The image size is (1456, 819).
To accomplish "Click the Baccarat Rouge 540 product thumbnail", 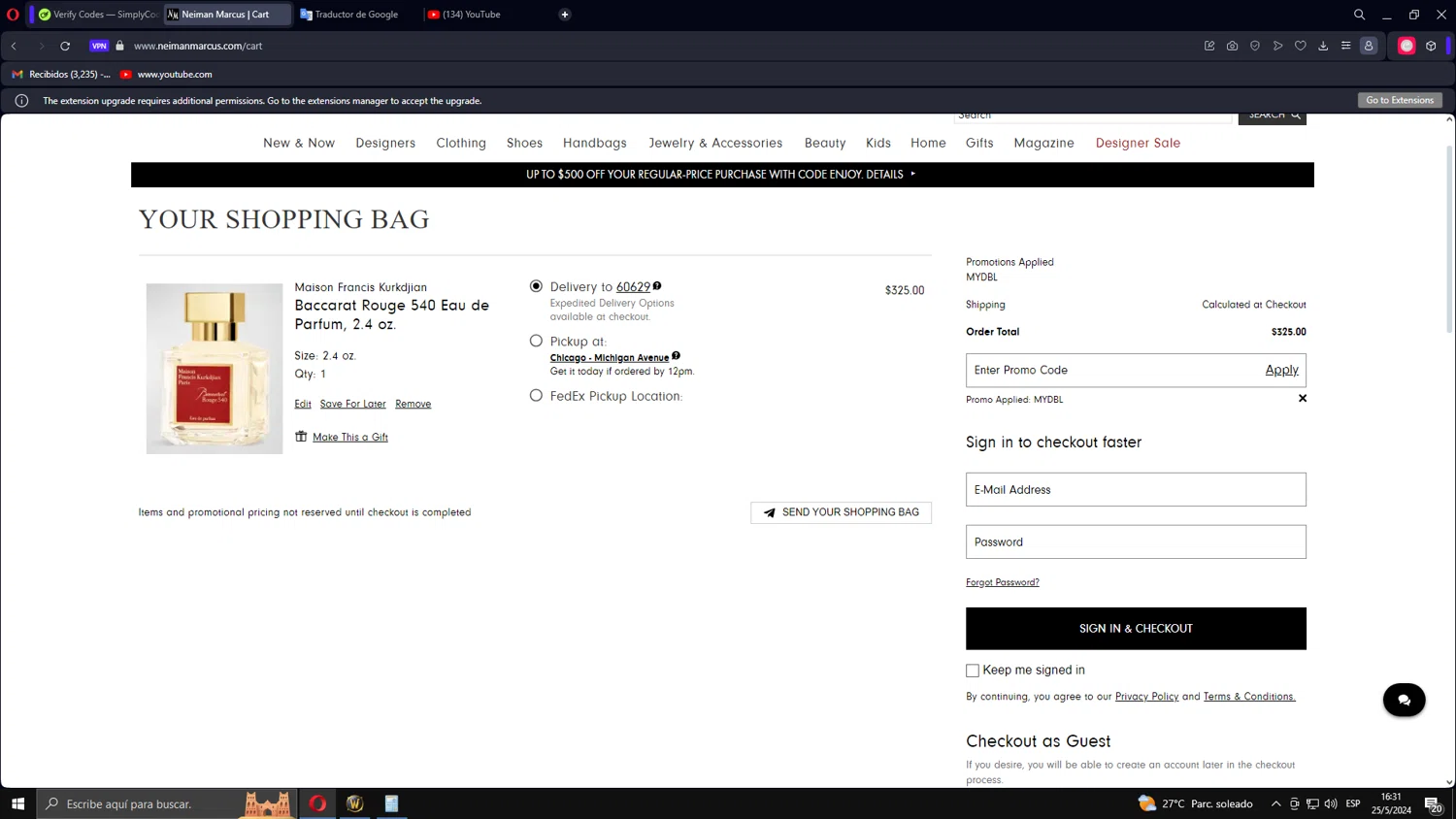I will tap(215, 369).
